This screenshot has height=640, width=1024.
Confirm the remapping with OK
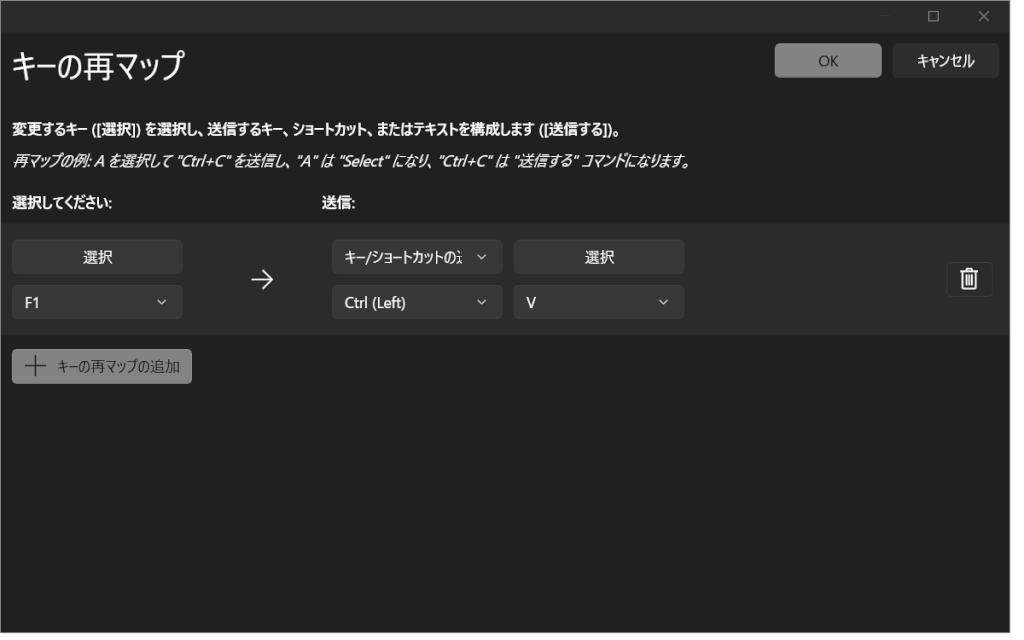tap(827, 61)
